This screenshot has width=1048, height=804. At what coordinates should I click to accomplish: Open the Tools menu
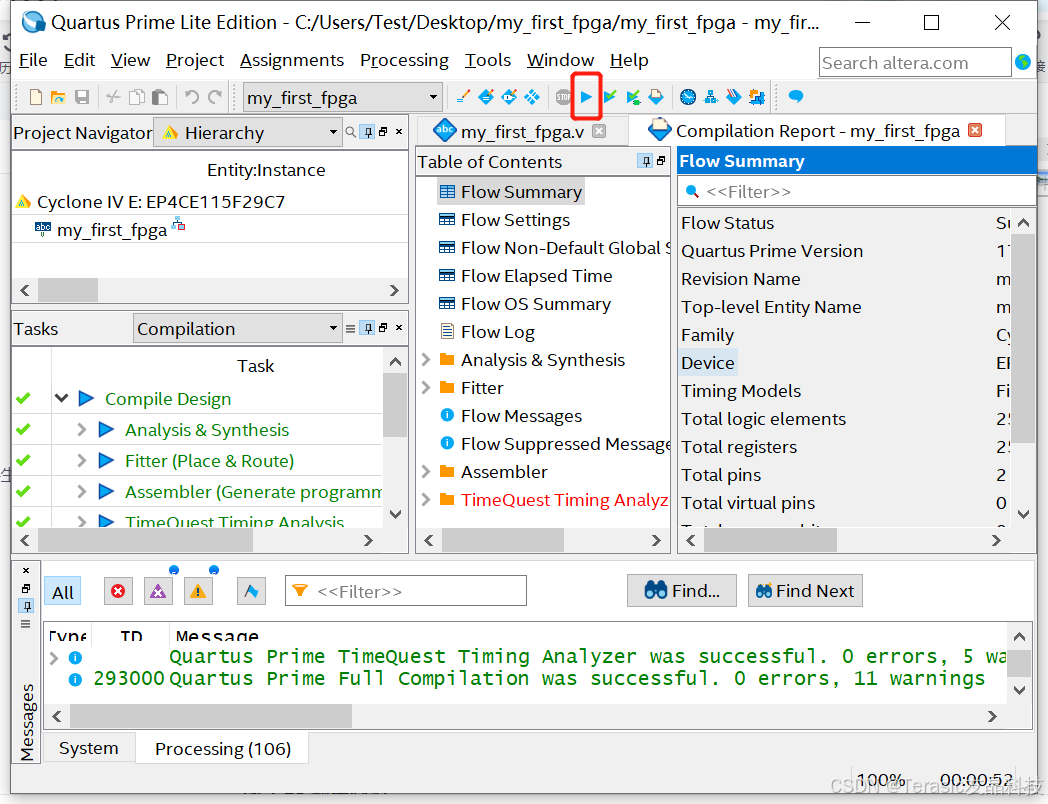click(x=488, y=60)
